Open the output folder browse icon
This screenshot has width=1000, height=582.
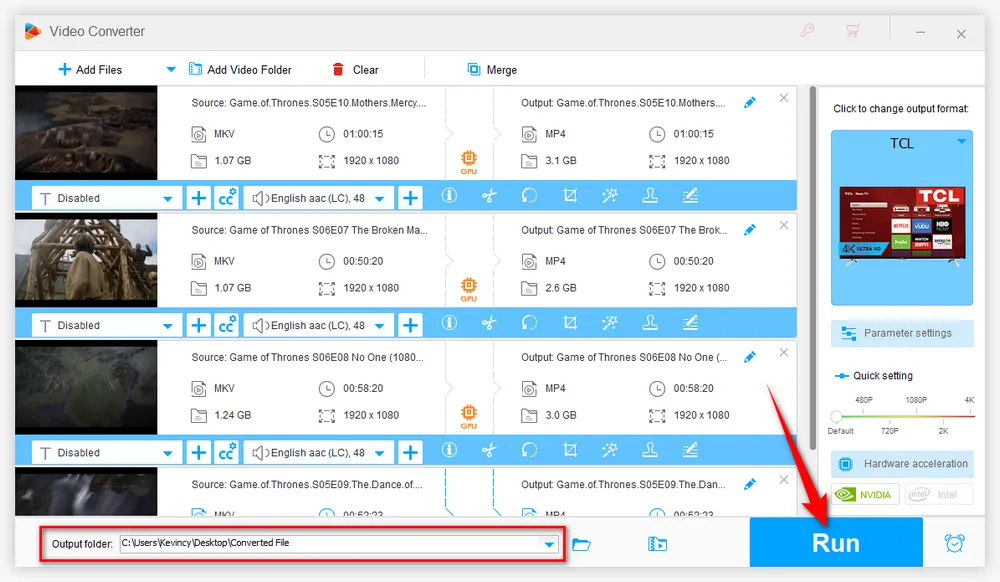coord(581,544)
